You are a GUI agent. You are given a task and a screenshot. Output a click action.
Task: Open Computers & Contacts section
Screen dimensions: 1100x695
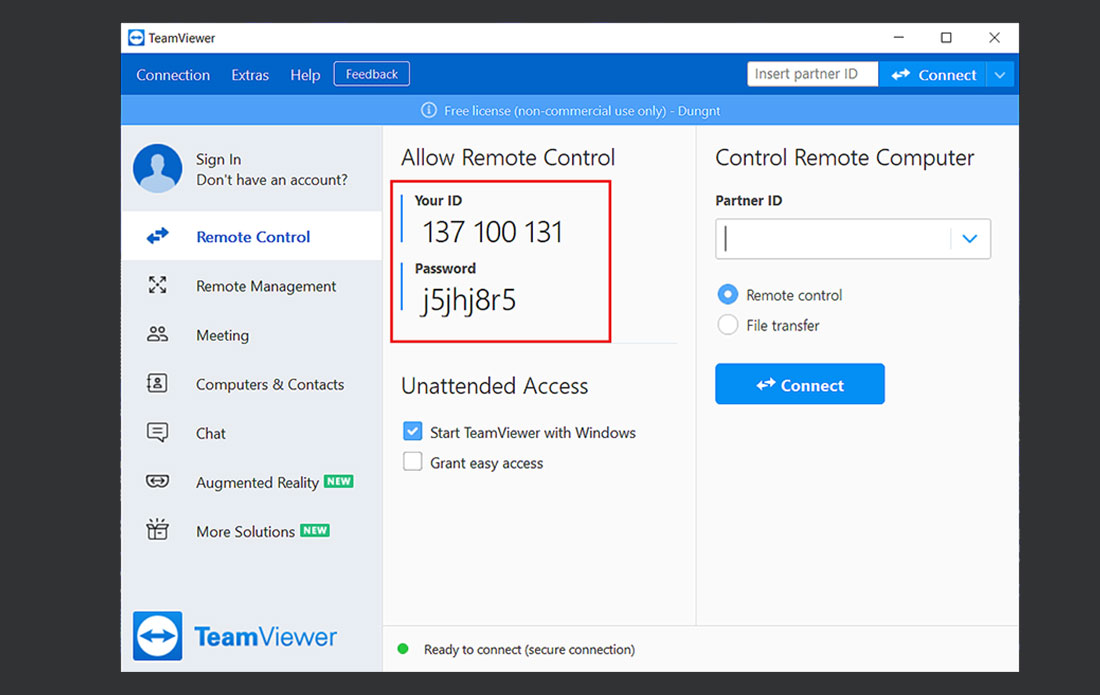point(252,384)
